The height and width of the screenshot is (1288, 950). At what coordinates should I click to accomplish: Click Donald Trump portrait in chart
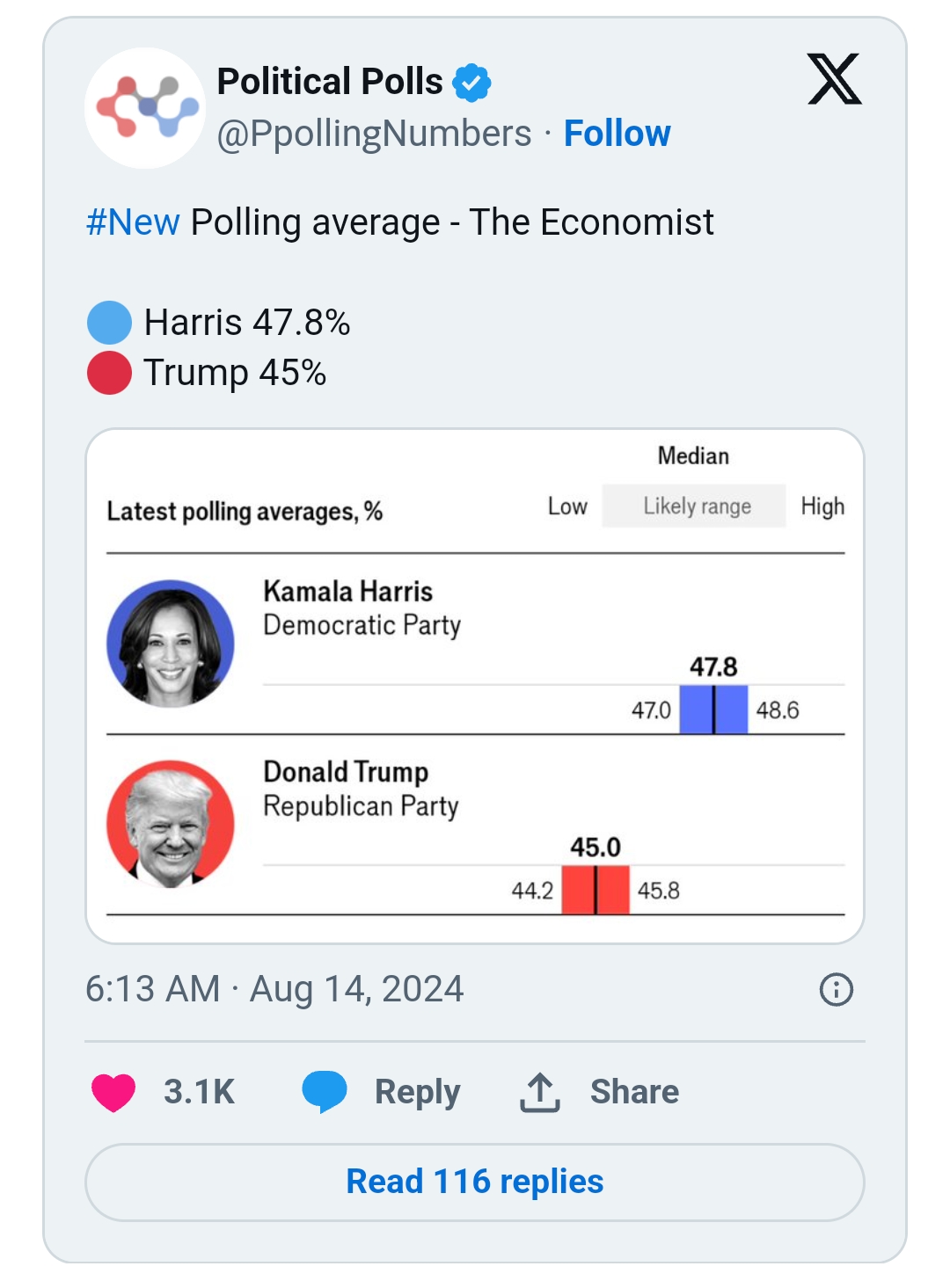[x=171, y=824]
